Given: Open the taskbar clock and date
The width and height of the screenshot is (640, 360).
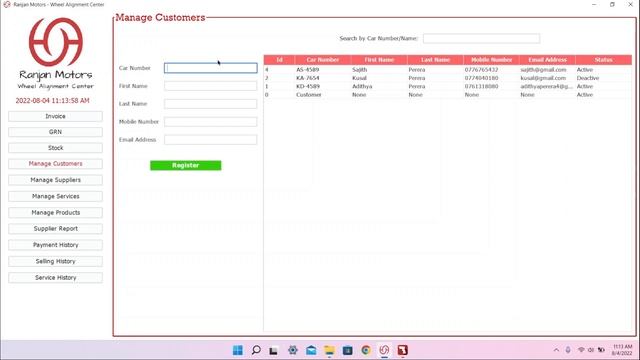Looking at the screenshot, I should click(622, 350).
